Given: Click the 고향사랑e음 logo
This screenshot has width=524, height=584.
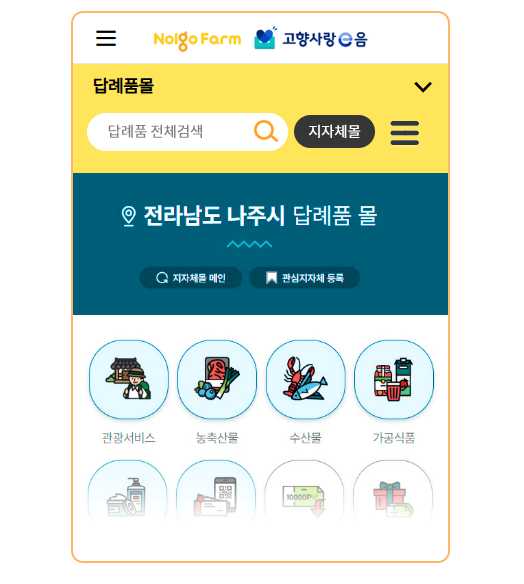Looking at the screenshot, I should point(311,38).
